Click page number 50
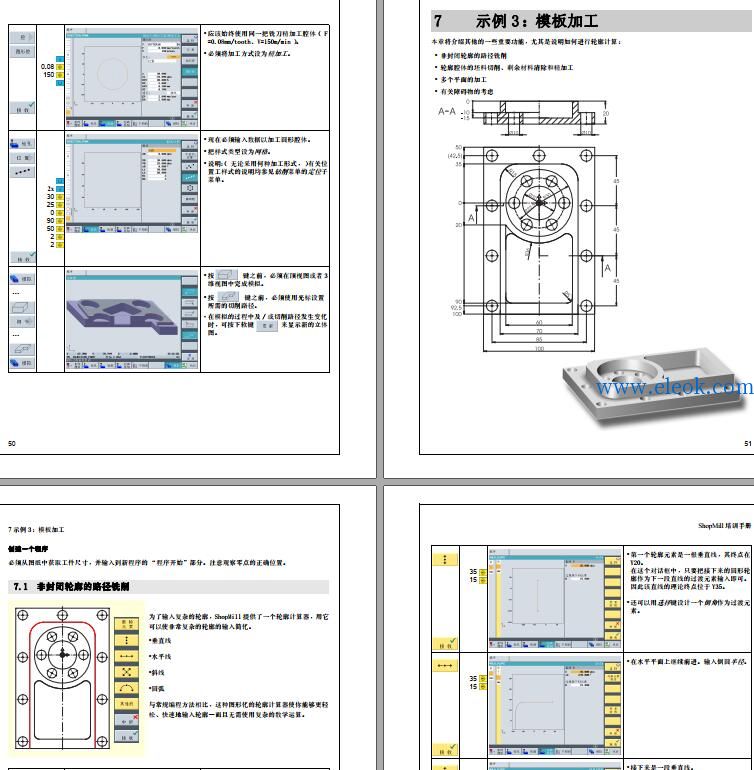The width and height of the screenshot is (754, 770). 12,443
